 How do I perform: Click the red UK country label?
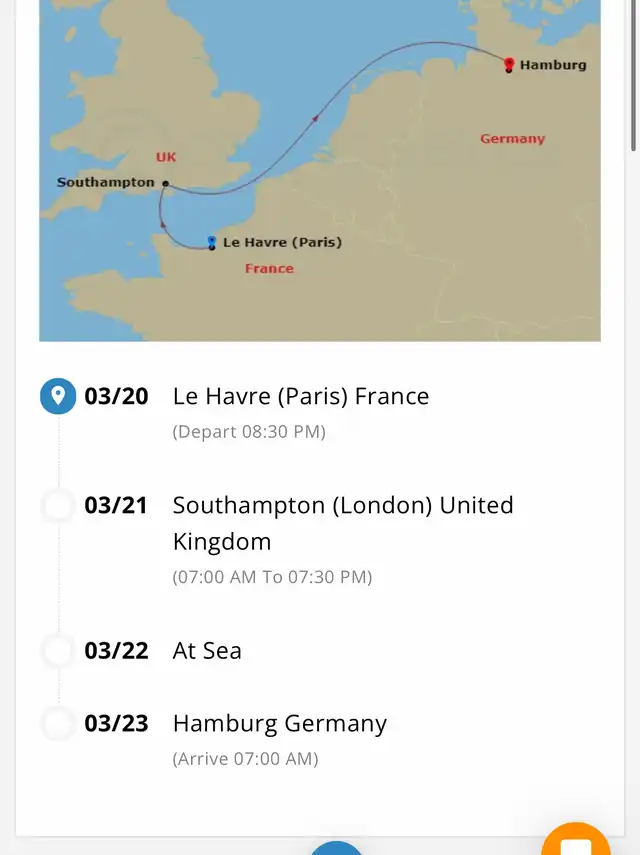(x=166, y=157)
